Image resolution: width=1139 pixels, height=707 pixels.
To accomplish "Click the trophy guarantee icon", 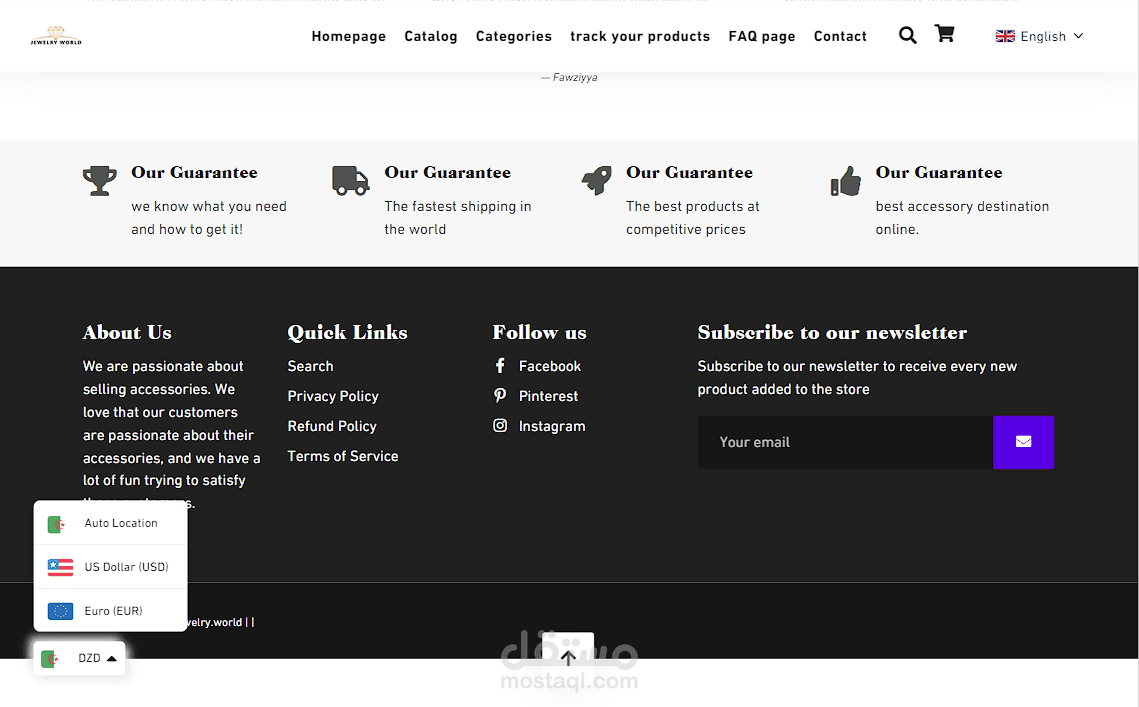I will [x=99, y=181].
